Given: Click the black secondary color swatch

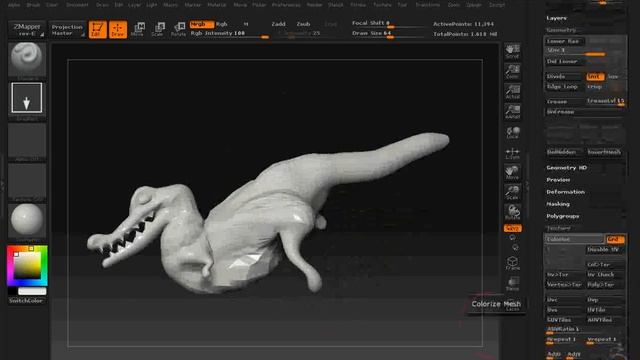Looking at the screenshot, I should [x=12, y=291].
